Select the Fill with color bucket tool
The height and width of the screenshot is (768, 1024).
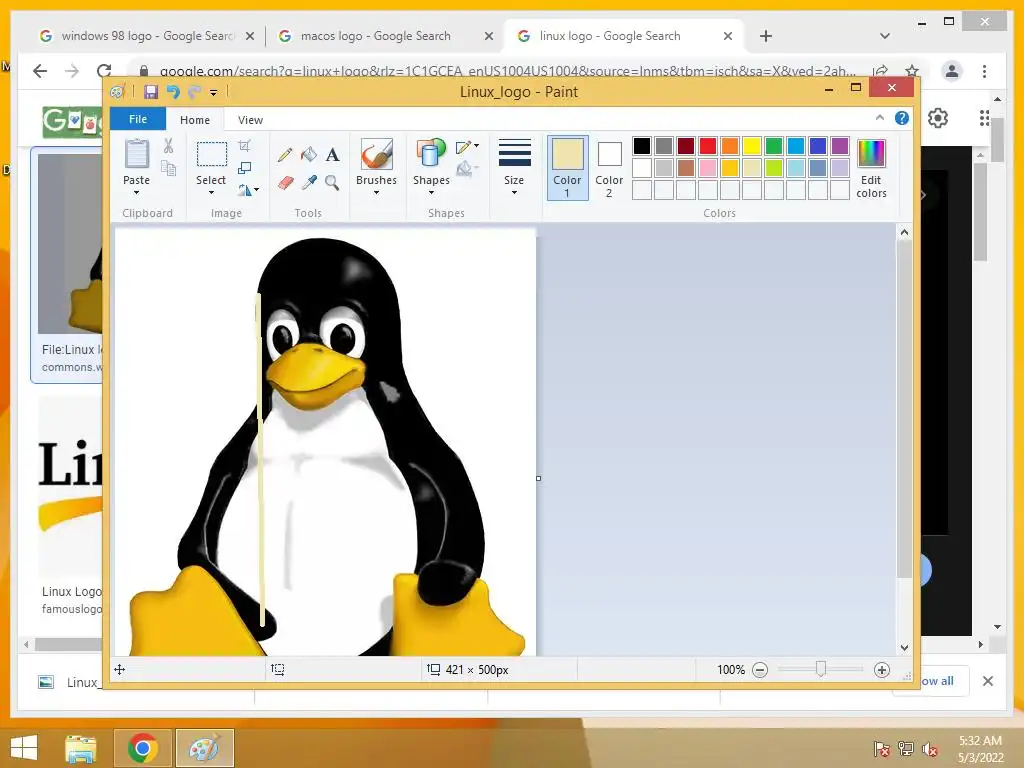click(x=309, y=155)
